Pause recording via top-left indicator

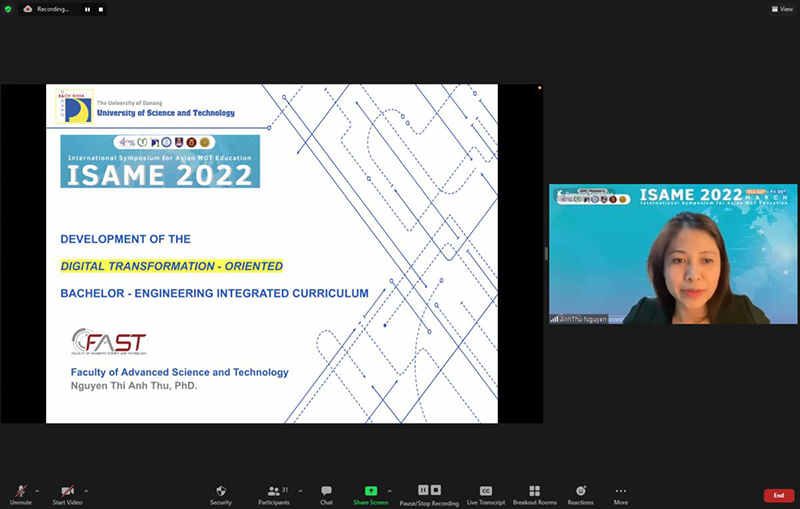tap(87, 9)
